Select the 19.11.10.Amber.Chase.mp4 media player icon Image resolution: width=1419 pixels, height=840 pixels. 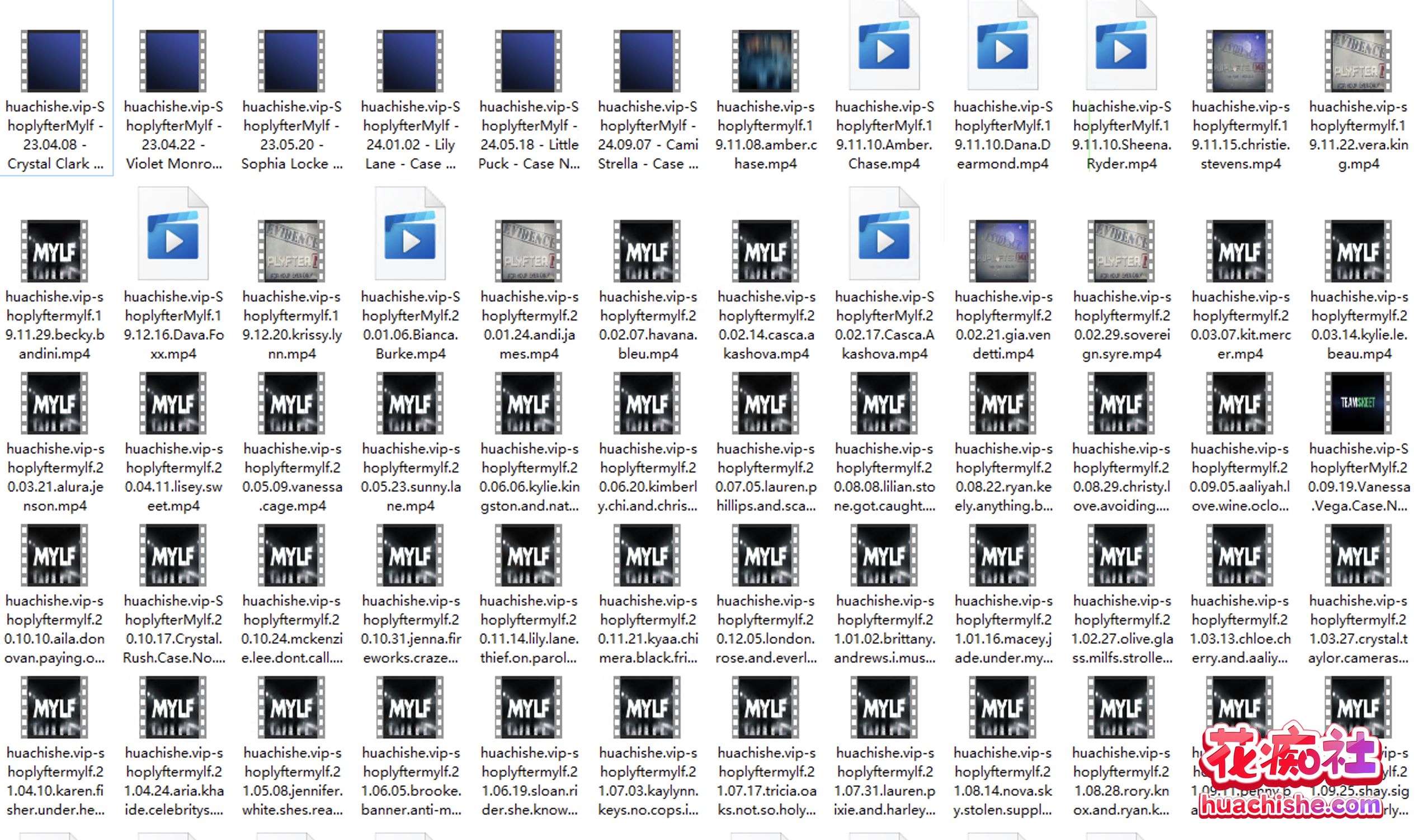[884, 51]
